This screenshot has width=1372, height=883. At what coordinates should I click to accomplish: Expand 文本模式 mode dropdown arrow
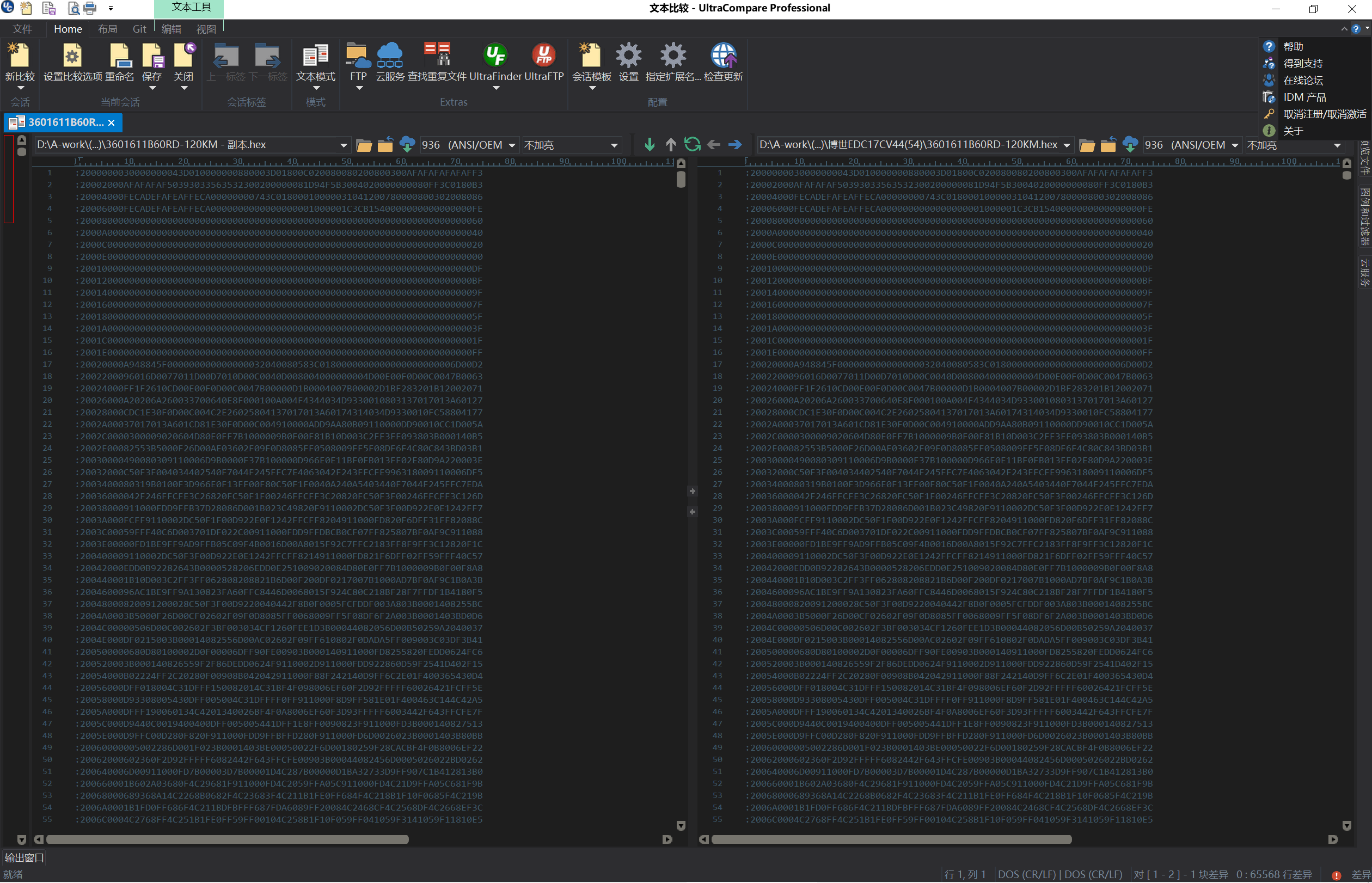pos(315,88)
